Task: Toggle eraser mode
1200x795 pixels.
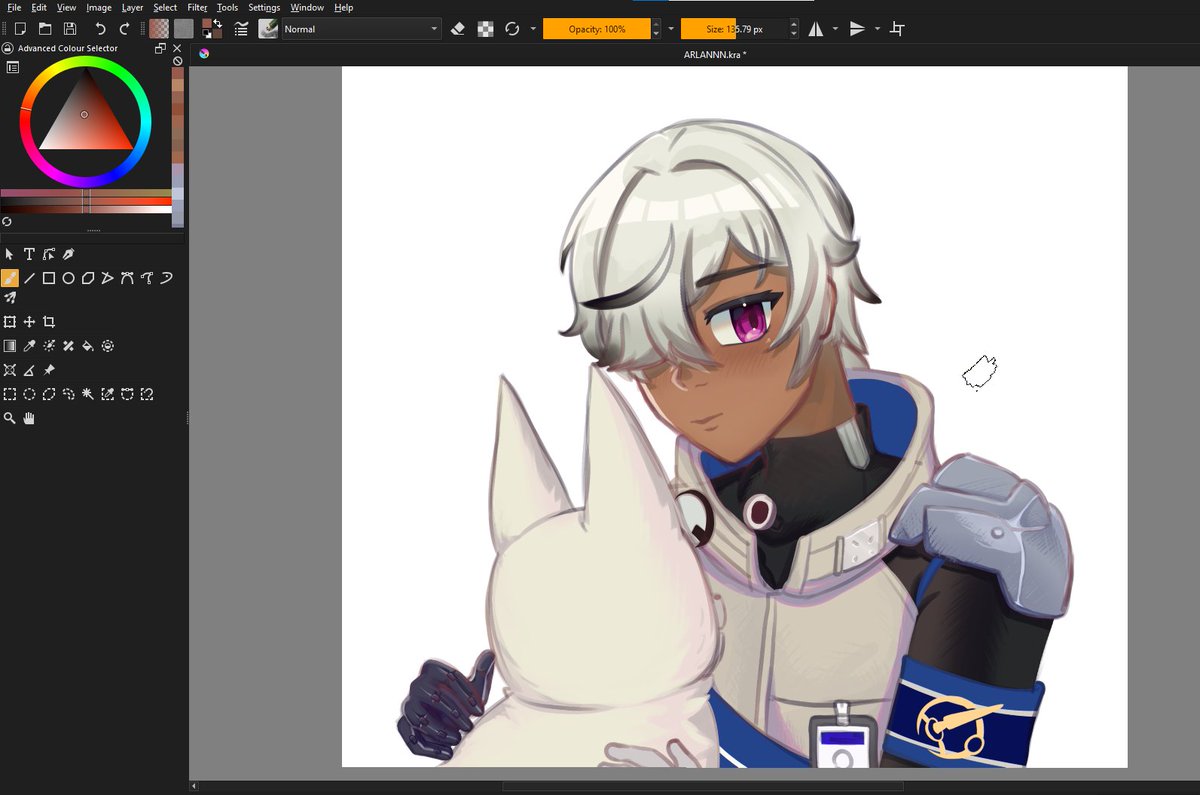Action: (458, 29)
